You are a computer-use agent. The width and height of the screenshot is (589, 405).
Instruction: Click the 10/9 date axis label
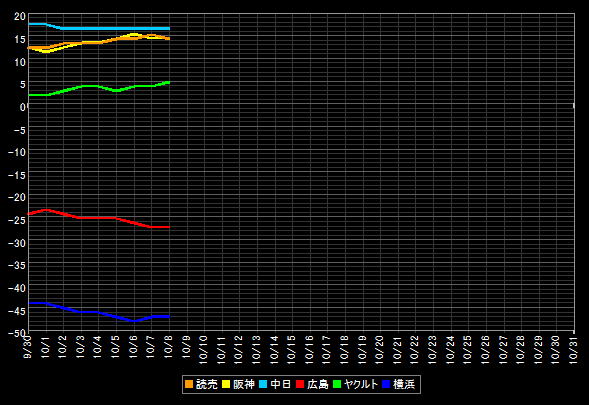pyautogui.click(x=187, y=346)
